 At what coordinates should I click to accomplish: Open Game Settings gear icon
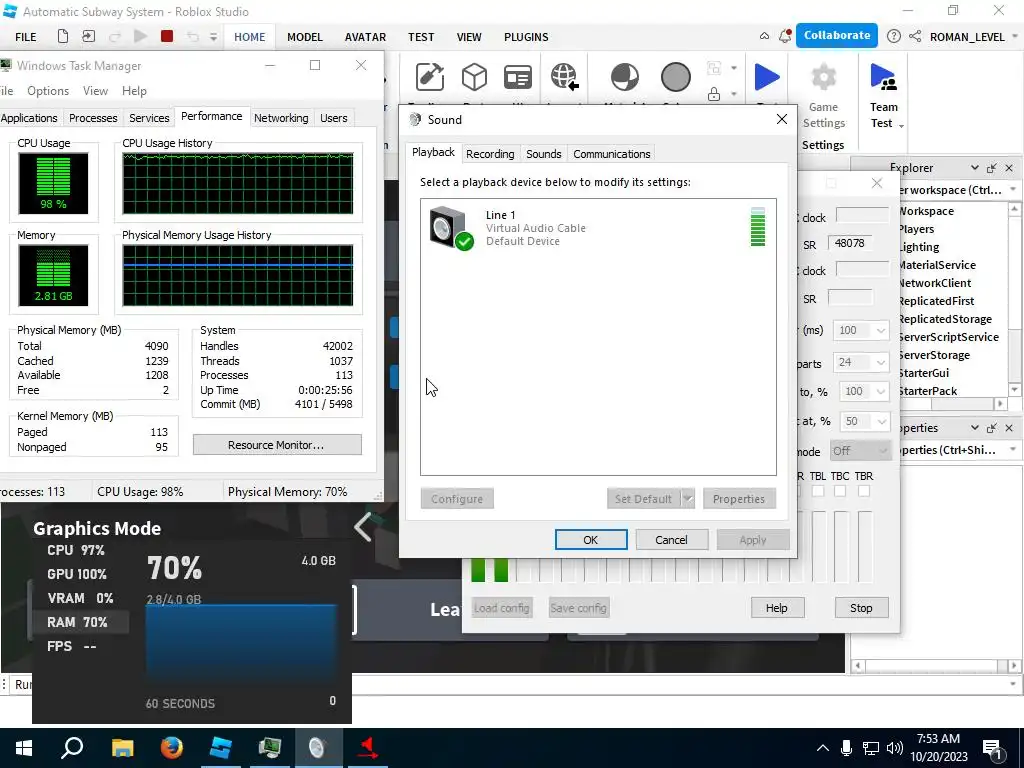point(824,77)
